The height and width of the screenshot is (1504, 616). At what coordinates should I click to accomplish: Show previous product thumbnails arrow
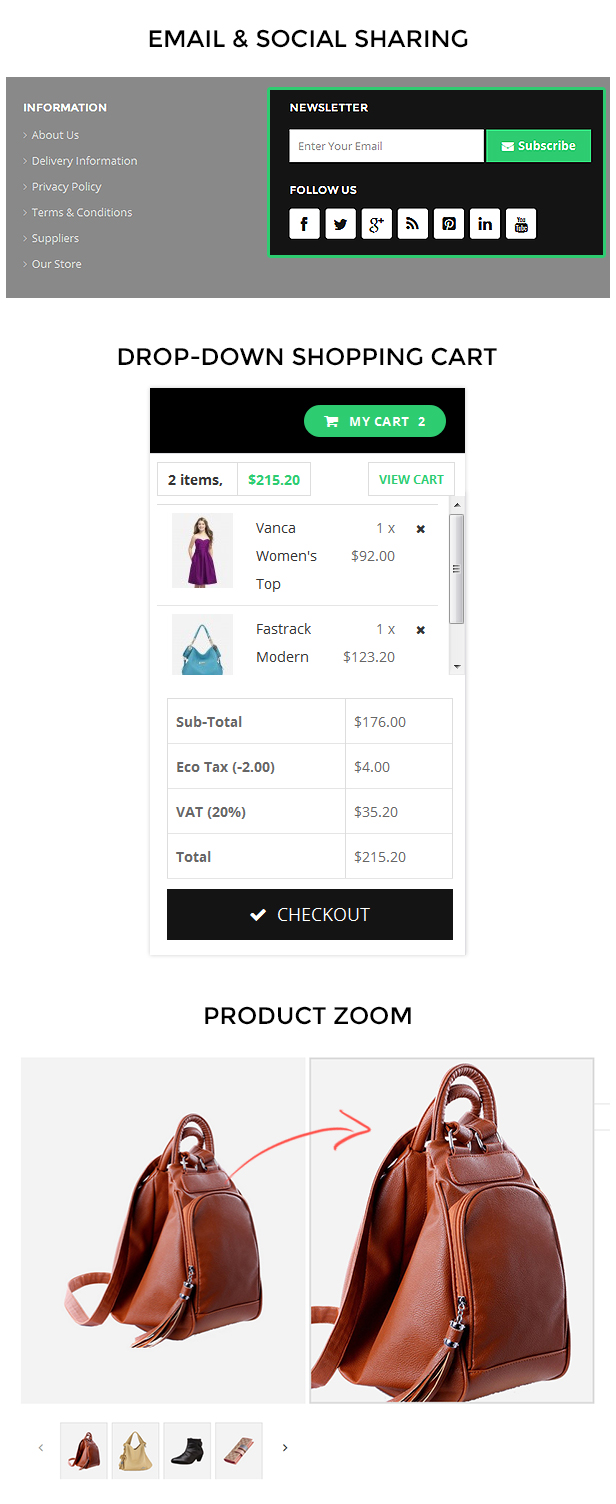click(41, 1448)
